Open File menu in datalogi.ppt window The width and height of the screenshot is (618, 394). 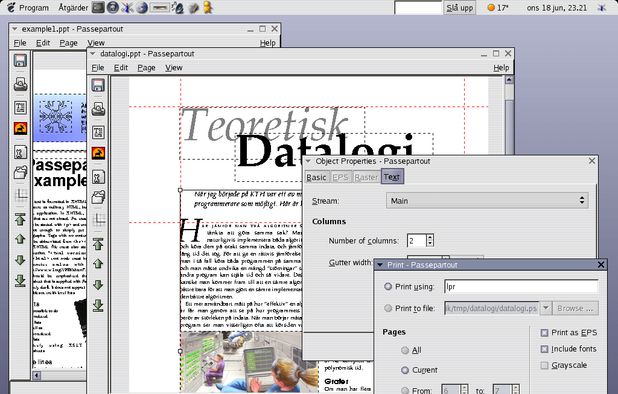coord(98,68)
